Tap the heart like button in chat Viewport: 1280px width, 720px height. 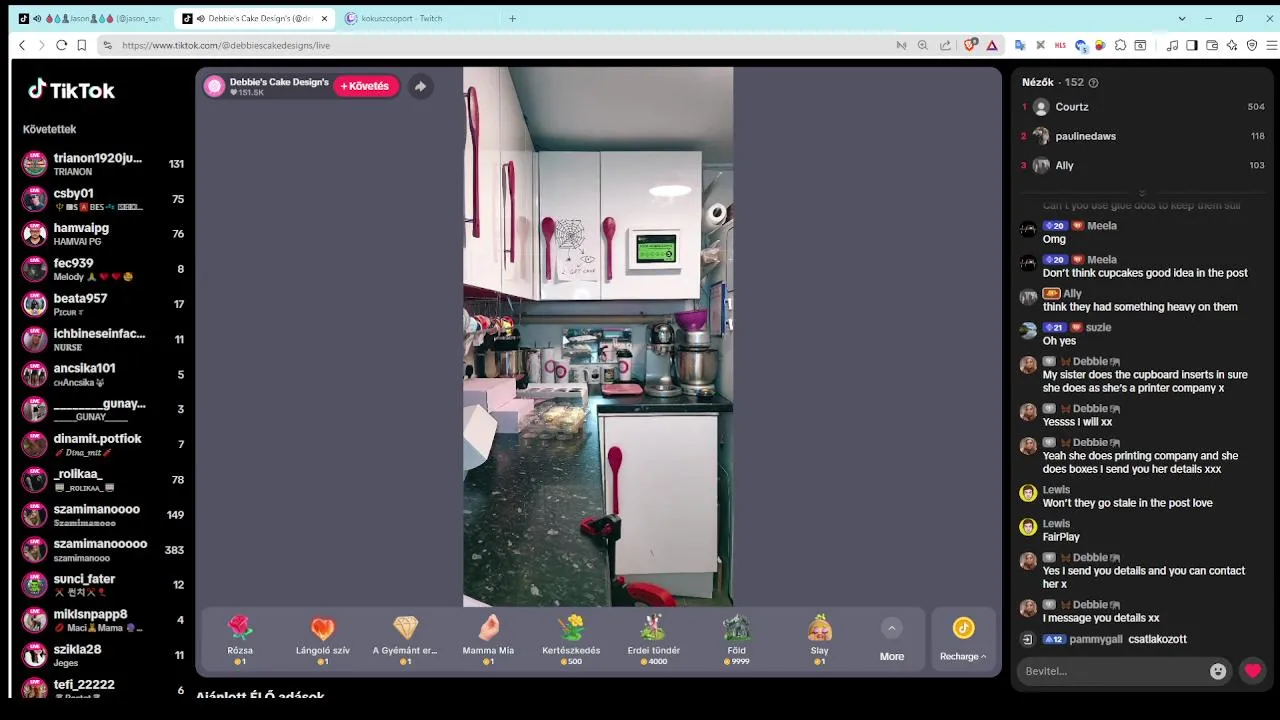(1253, 671)
